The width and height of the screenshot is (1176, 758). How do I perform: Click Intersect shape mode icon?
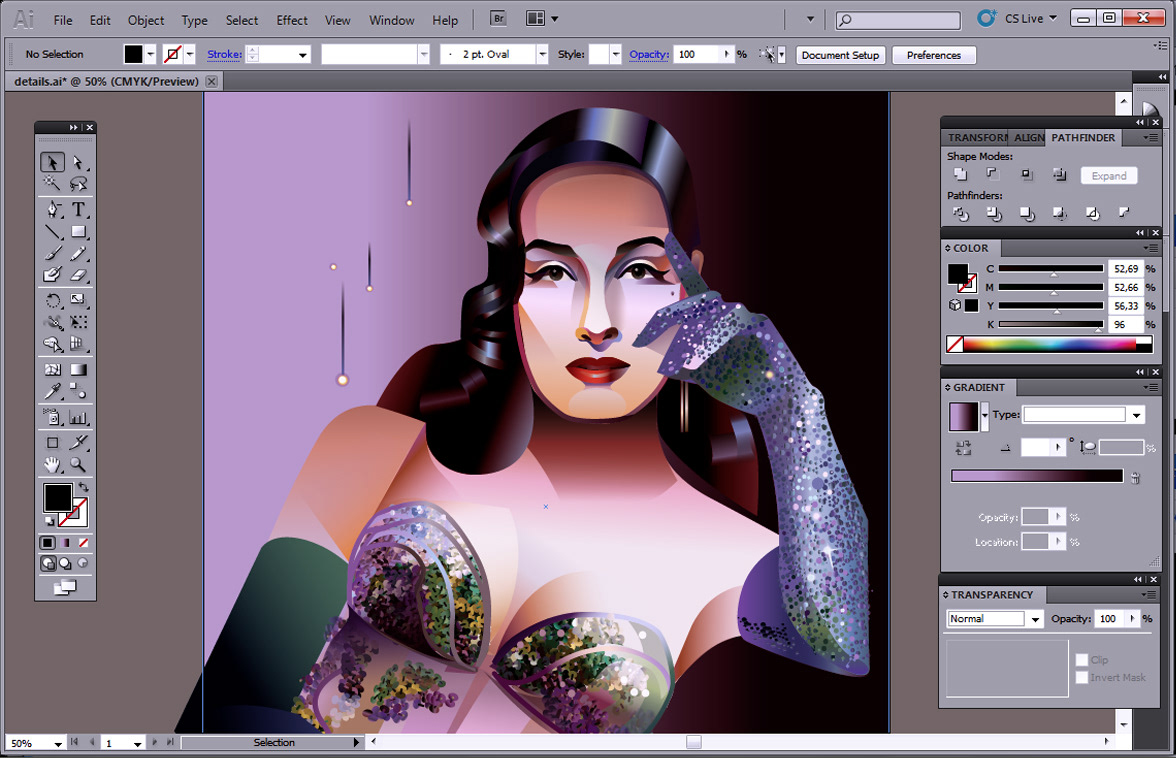tap(1026, 175)
